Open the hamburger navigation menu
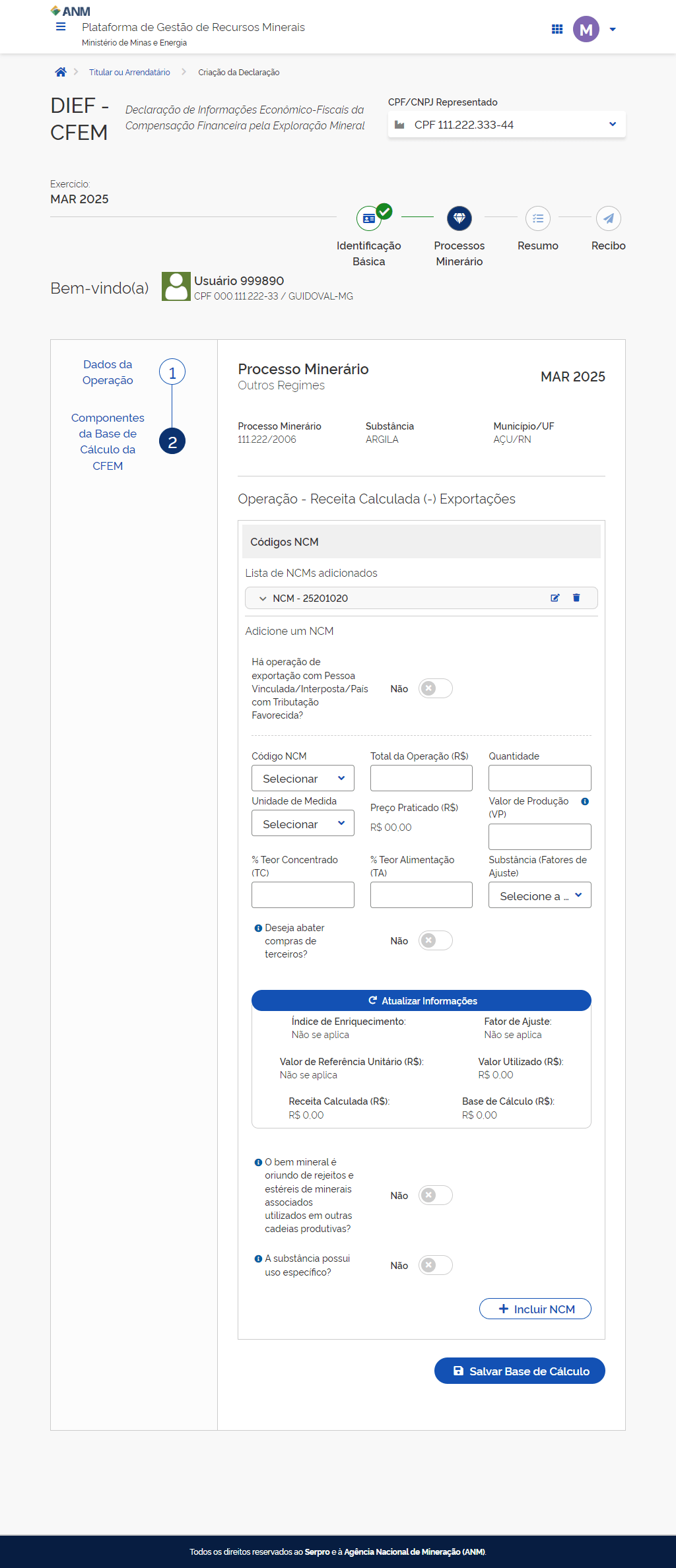 (x=61, y=27)
